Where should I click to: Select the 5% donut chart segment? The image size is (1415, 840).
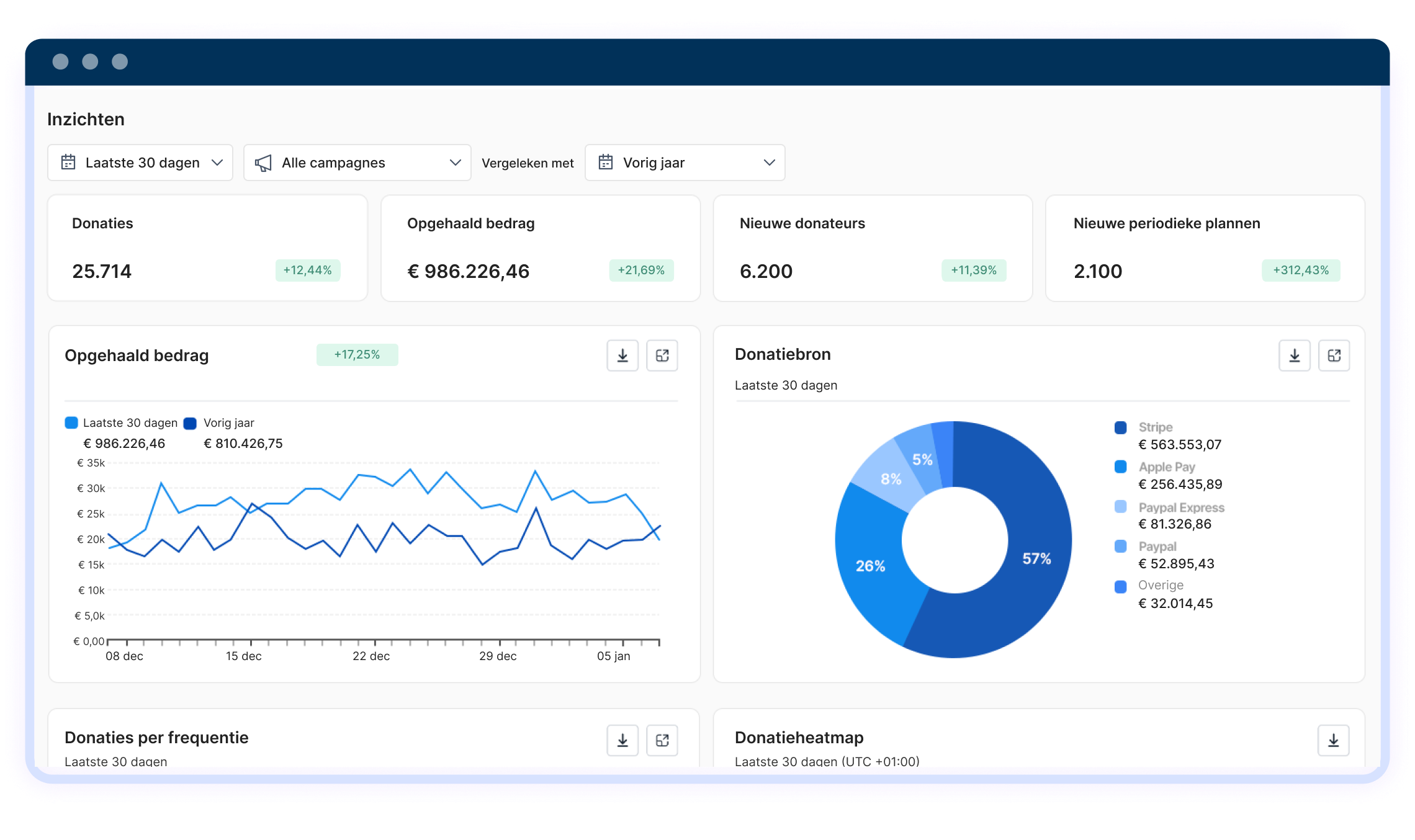(x=922, y=460)
